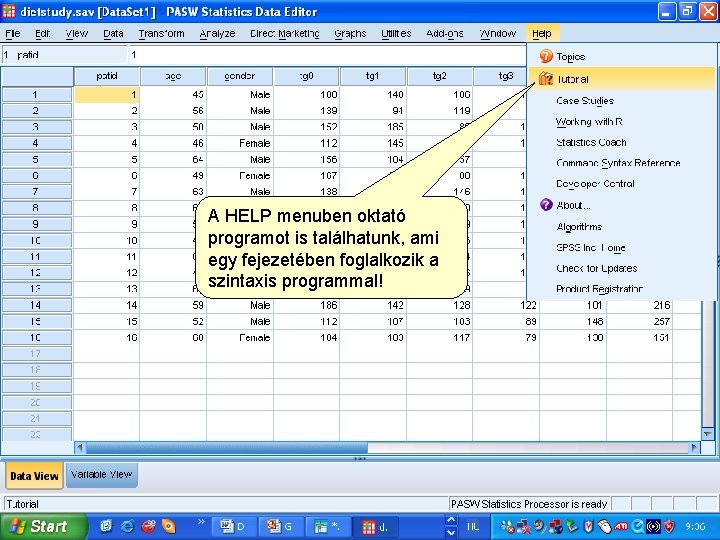The height and width of the screenshot is (540, 720).
Task: Select the Data View tab
Action: point(34,476)
